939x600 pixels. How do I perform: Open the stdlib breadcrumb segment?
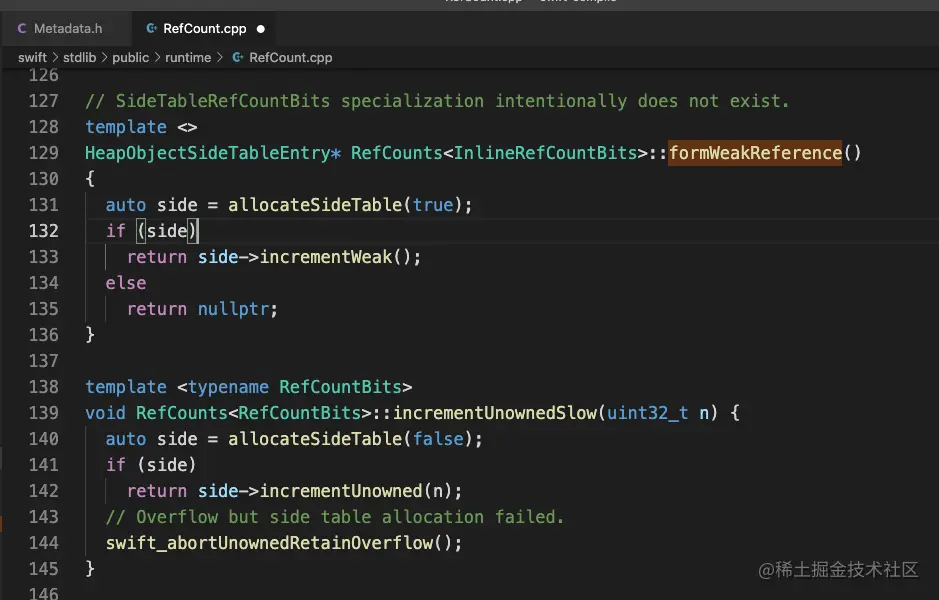click(80, 57)
